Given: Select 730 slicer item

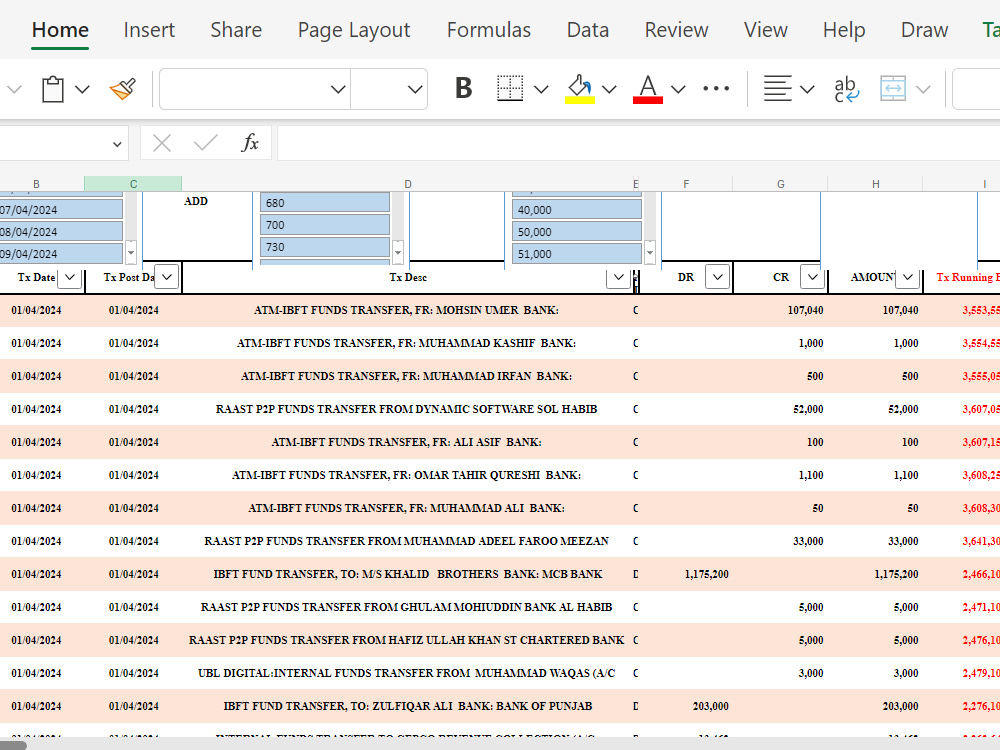Looking at the screenshot, I should click(x=325, y=247).
